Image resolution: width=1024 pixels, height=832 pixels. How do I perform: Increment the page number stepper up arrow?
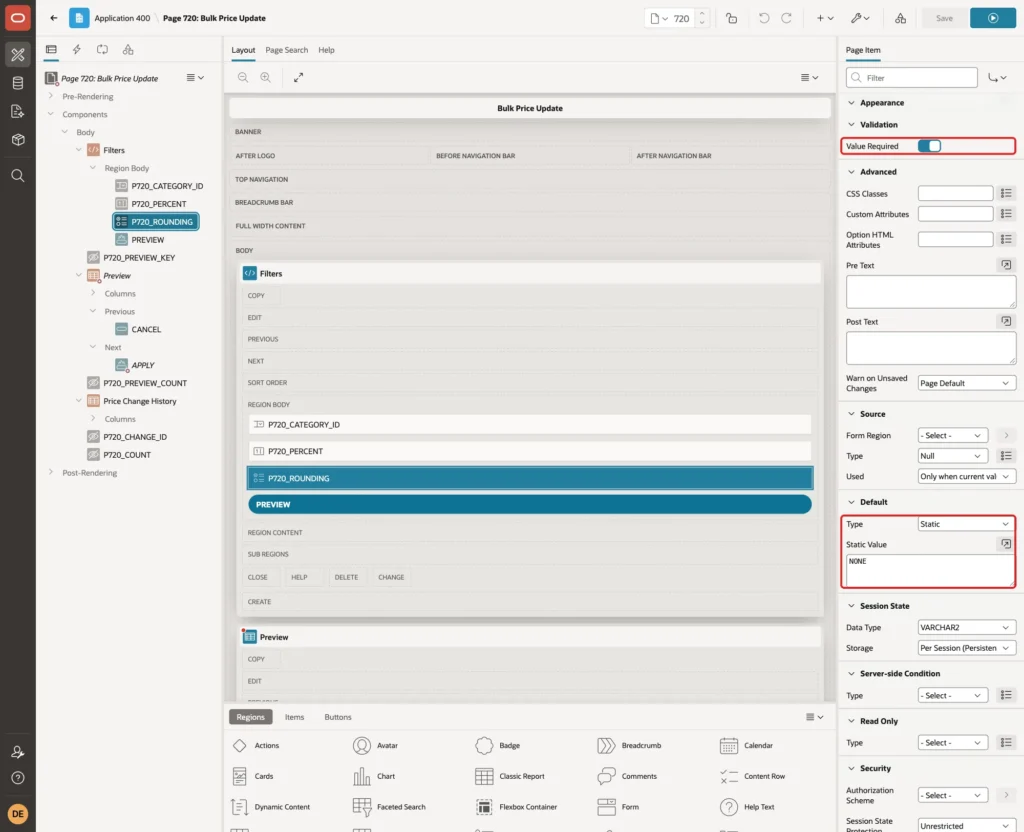pos(701,14)
